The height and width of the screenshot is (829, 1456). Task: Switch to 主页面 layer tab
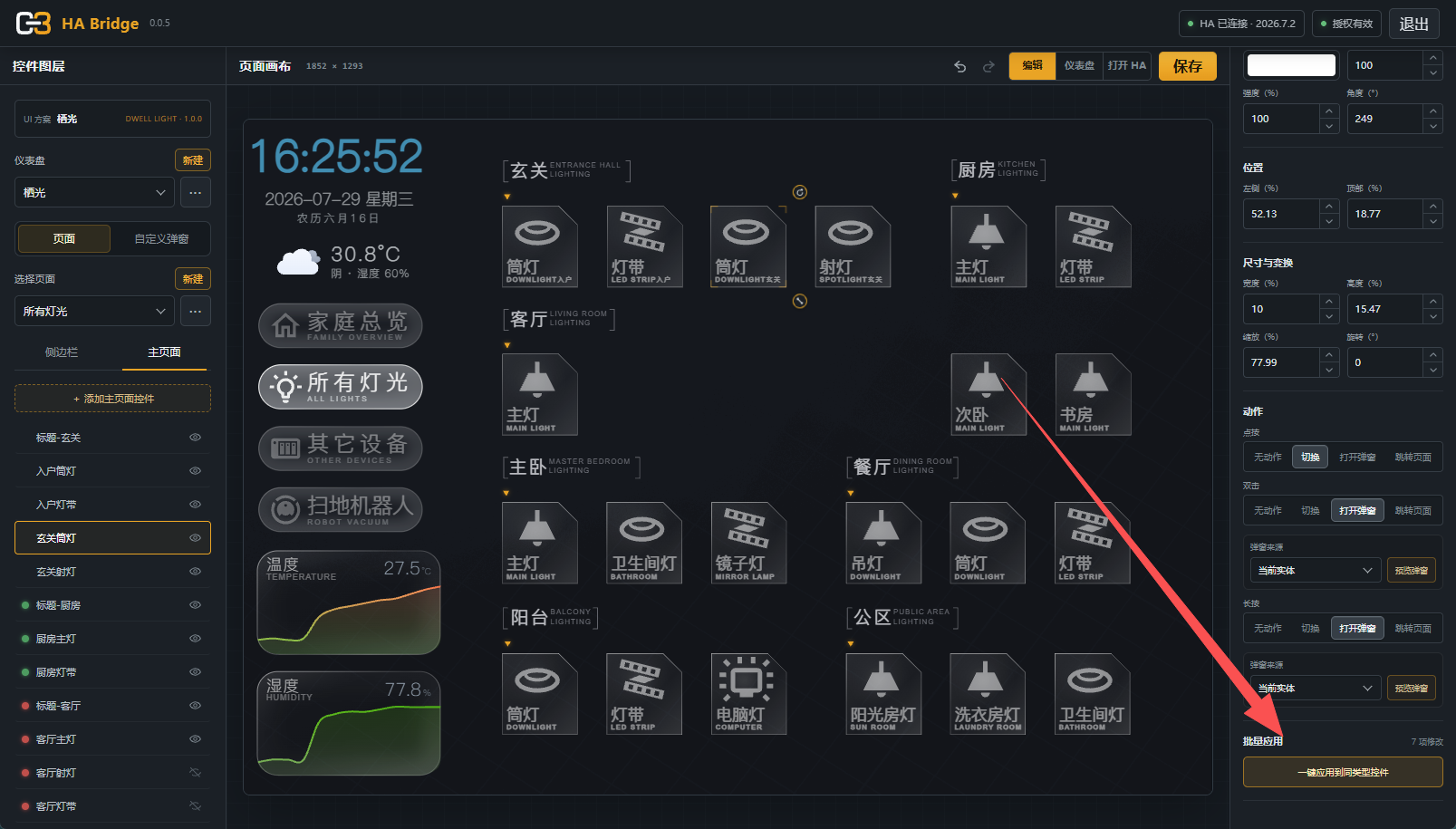tap(164, 352)
